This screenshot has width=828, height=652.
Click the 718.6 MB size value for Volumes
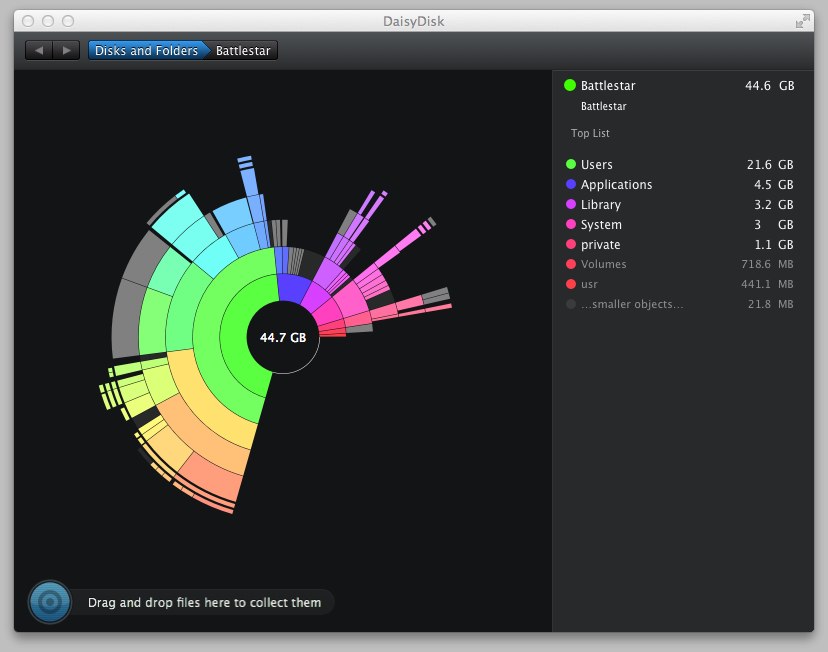click(767, 264)
